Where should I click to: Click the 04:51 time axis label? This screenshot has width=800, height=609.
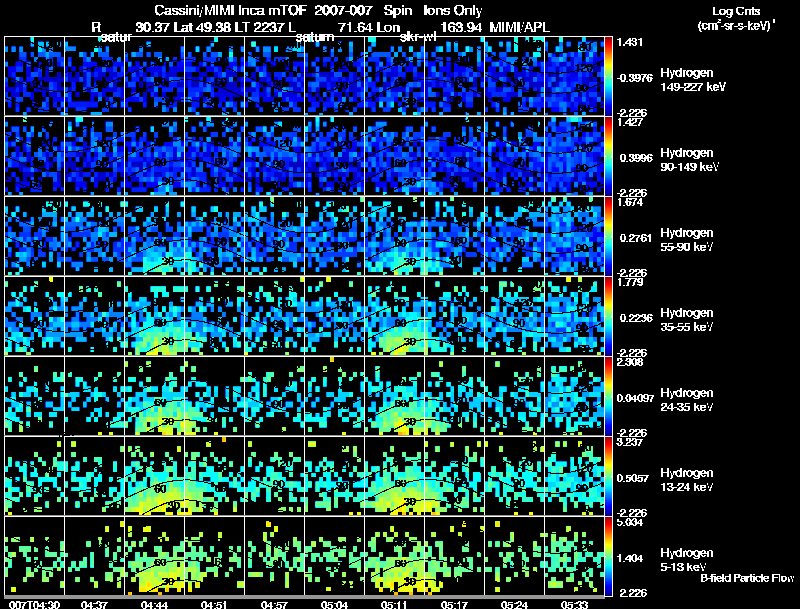click(x=214, y=604)
